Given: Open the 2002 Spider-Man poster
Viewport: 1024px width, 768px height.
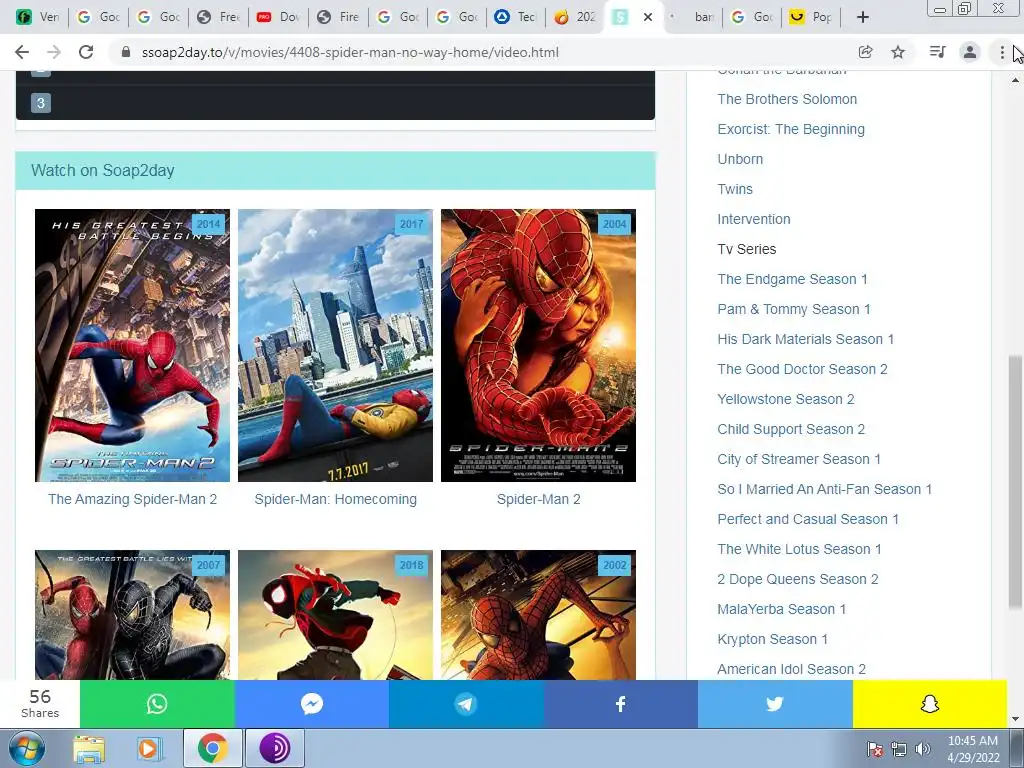Looking at the screenshot, I should click(539, 615).
